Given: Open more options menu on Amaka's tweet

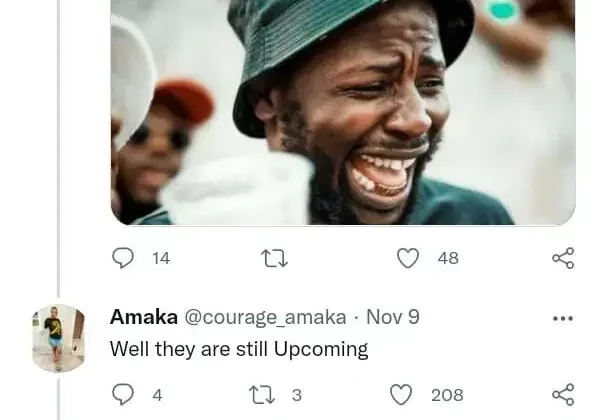Looking at the screenshot, I should [x=563, y=318].
